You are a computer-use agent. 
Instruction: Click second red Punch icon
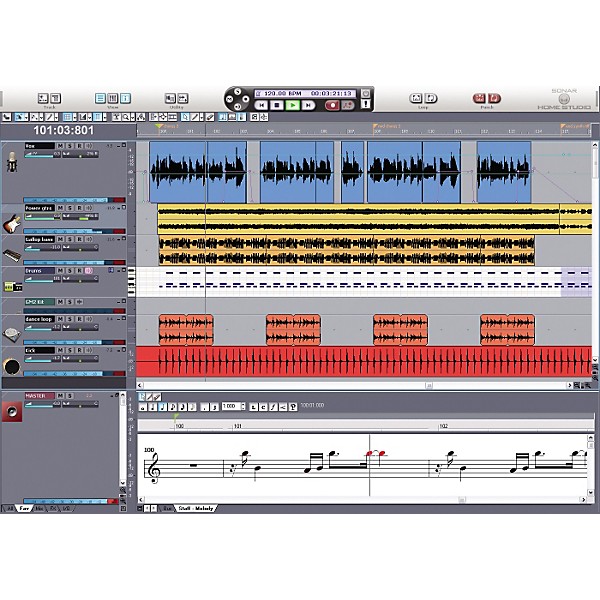(x=494, y=98)
